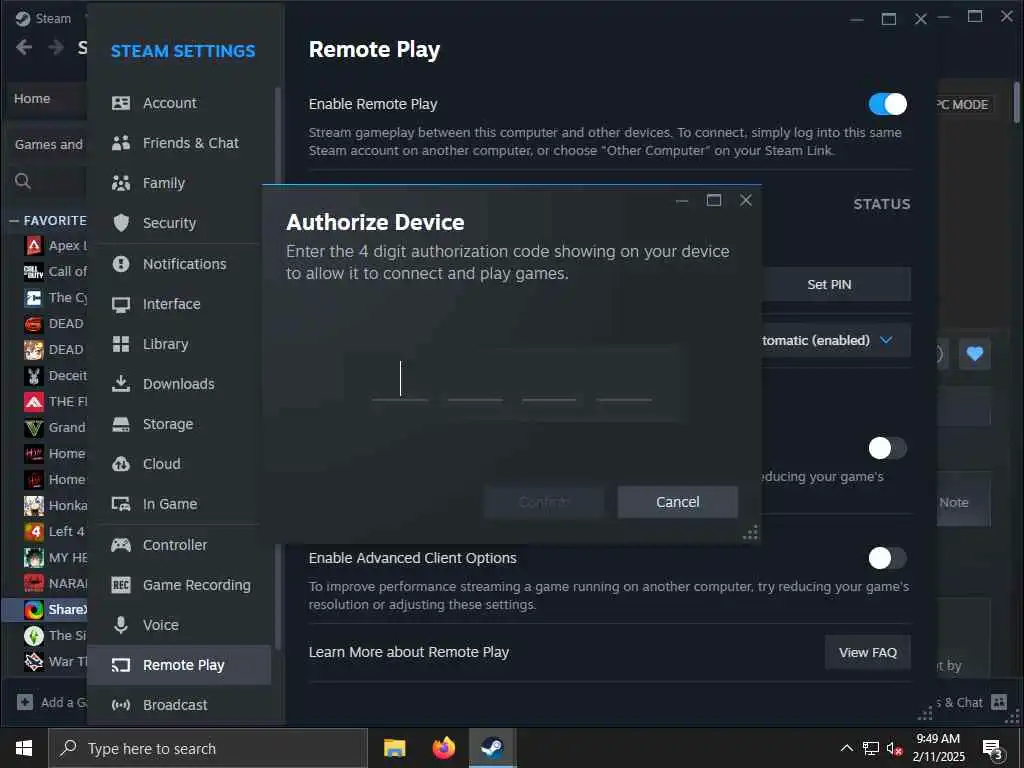Screen dimensions: 1024x768
Task: Show hidden system tray icons
Action: pyautogui.click(x=846, y=748)
